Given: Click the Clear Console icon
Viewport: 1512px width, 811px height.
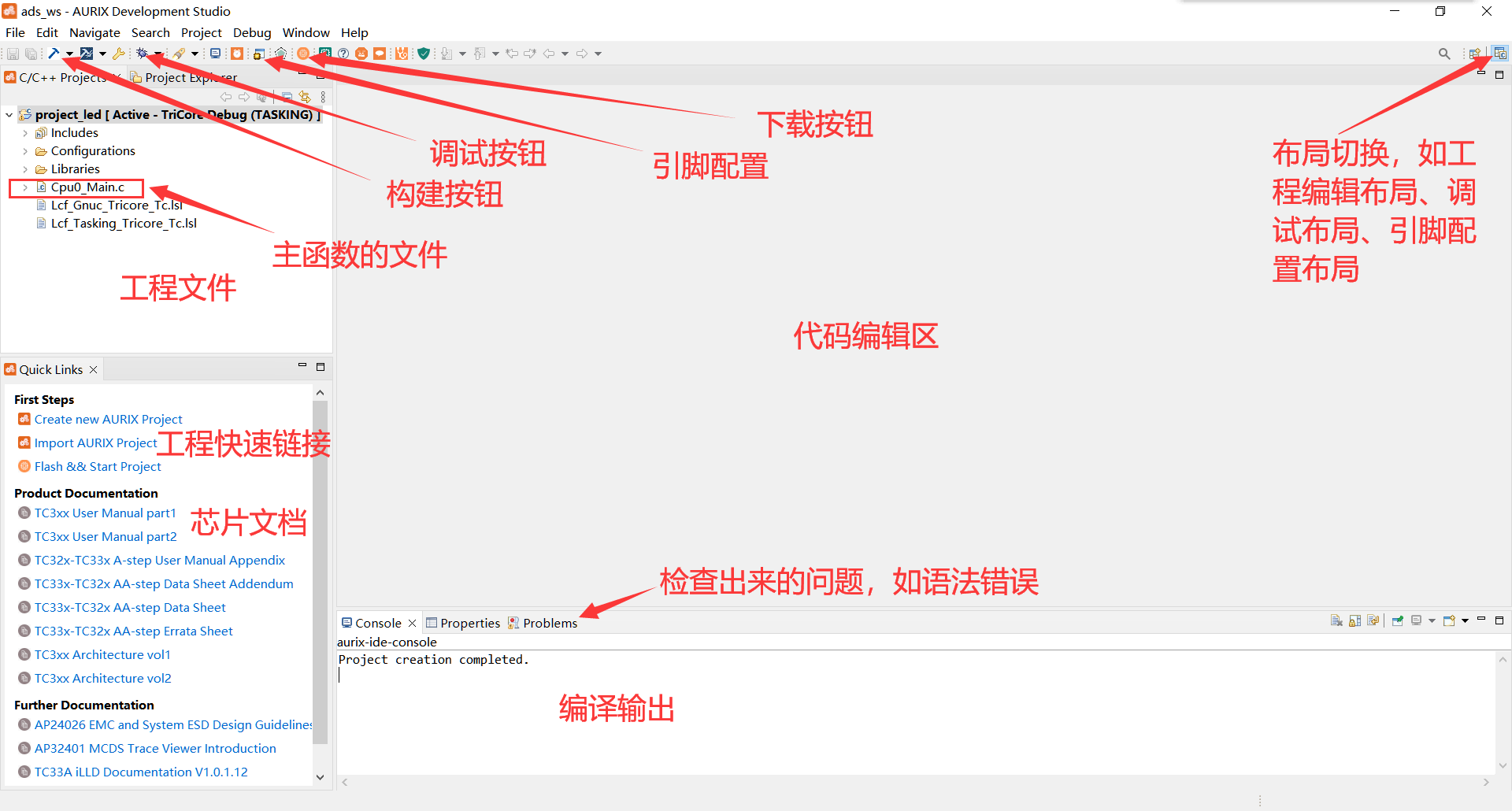Looking at the screenshot, I should 1336,620.
